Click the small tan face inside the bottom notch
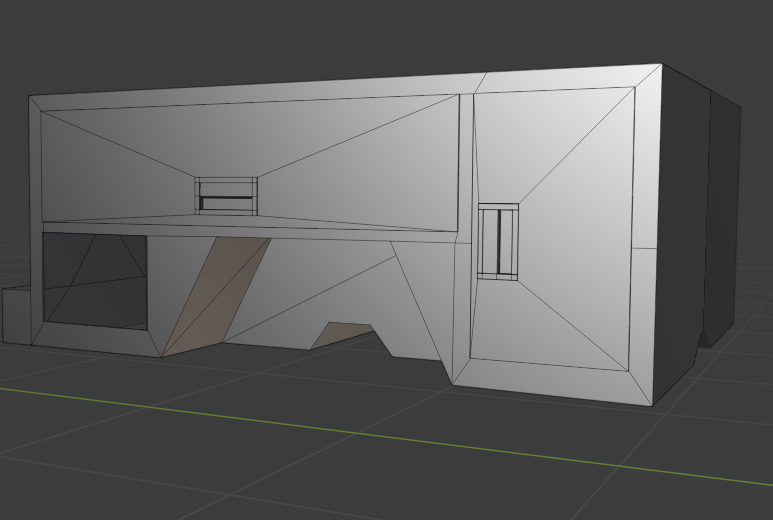The height and width of the screenshot is (520, 773). pos(343,335)
